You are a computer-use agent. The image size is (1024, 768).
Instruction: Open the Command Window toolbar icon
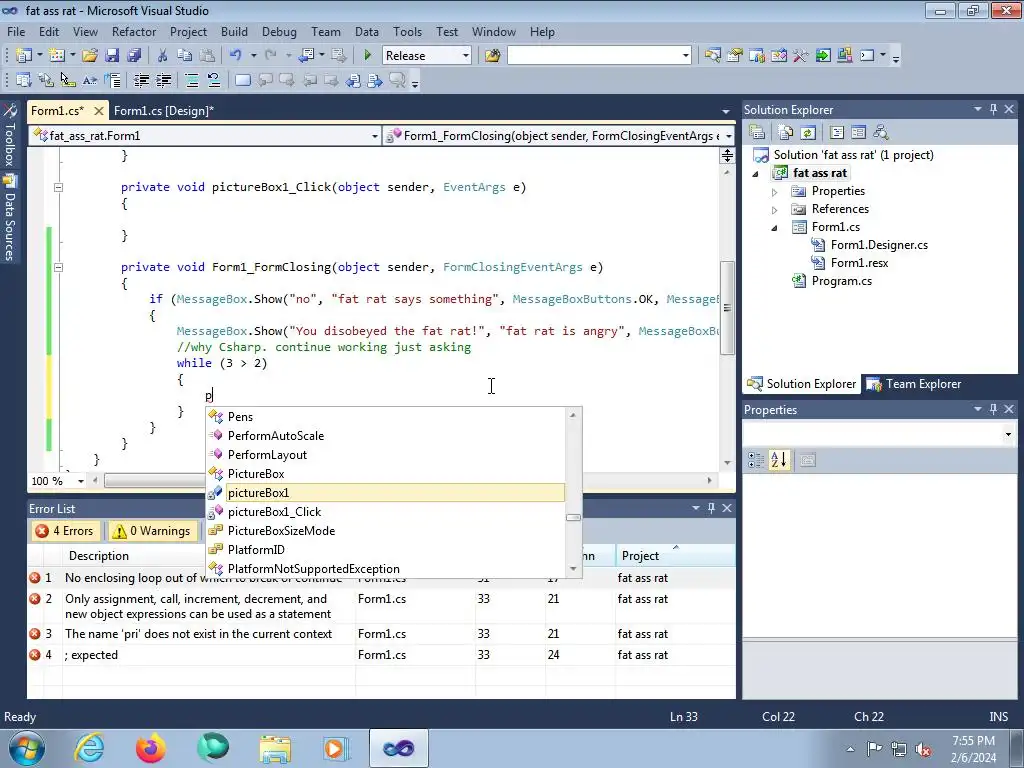(x=867, y=56)
